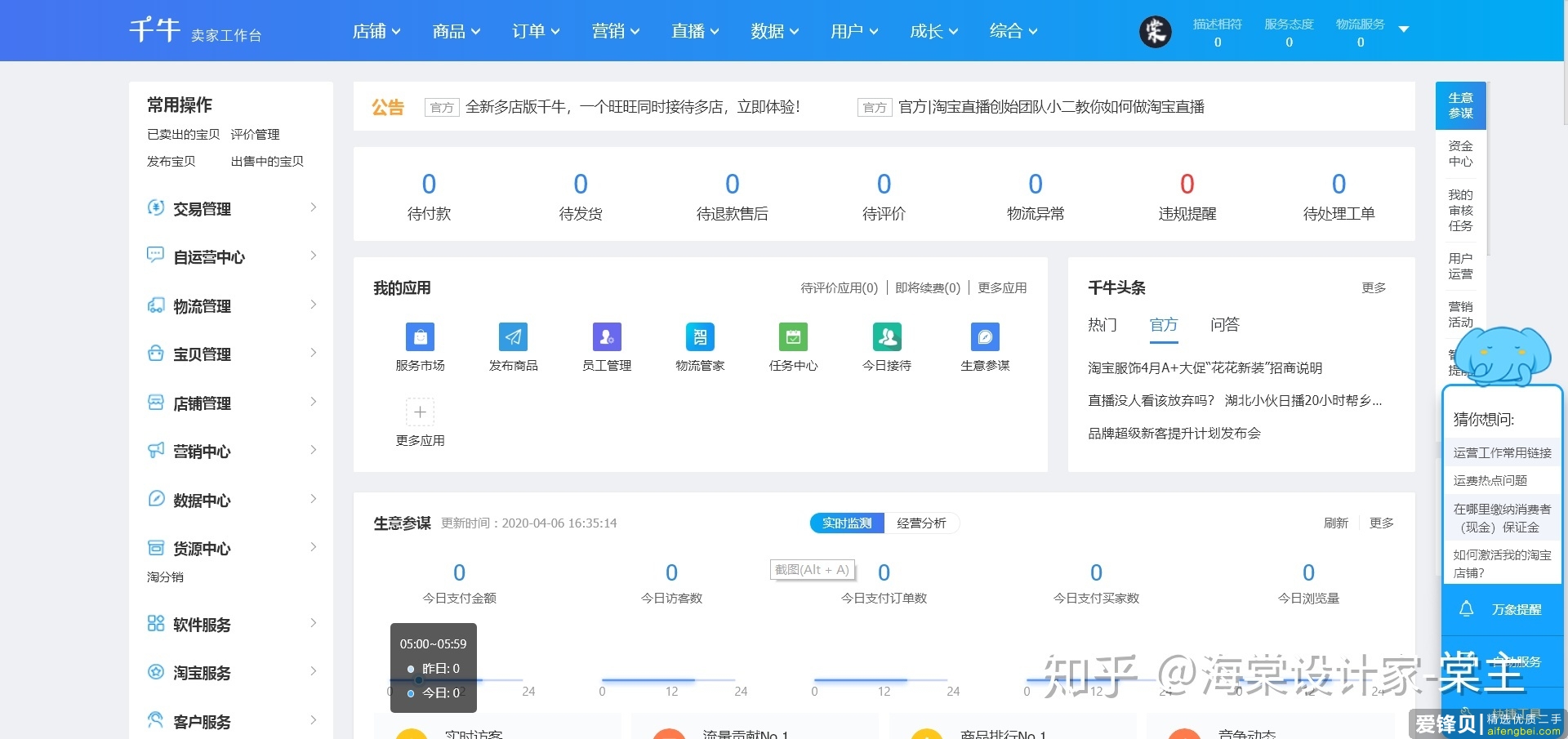
Task: Click the 软件服务 grid icon
Action: pyautogui.click(x=155, y=623)
